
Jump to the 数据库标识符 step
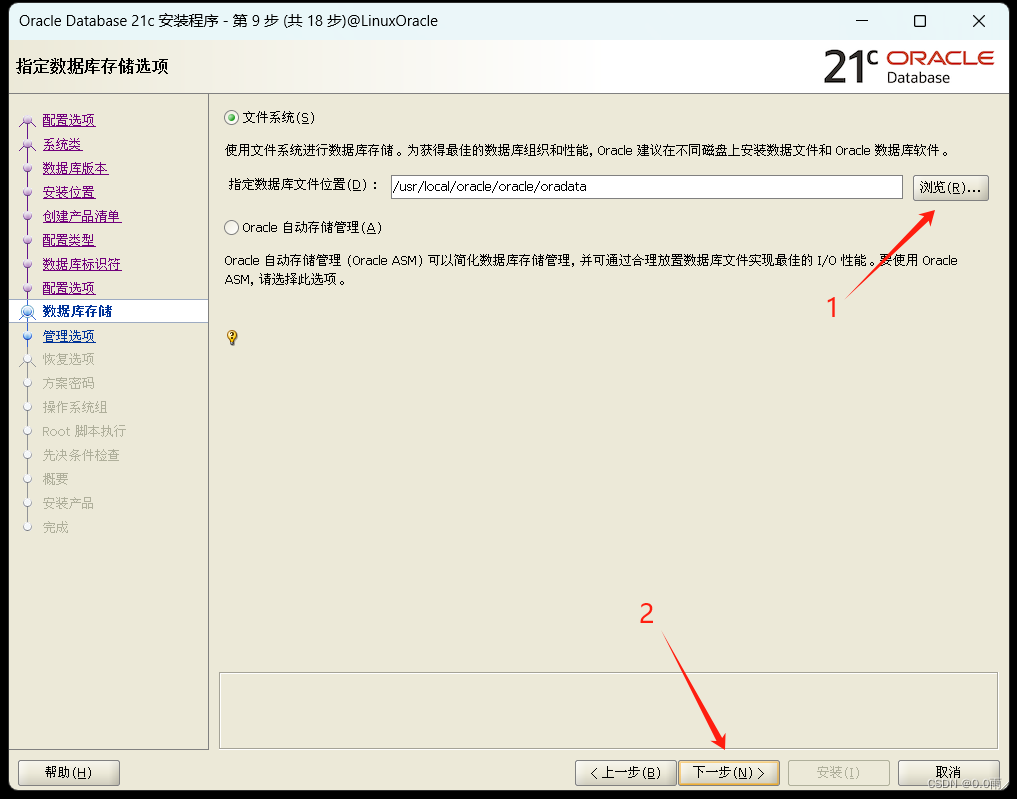82,263
